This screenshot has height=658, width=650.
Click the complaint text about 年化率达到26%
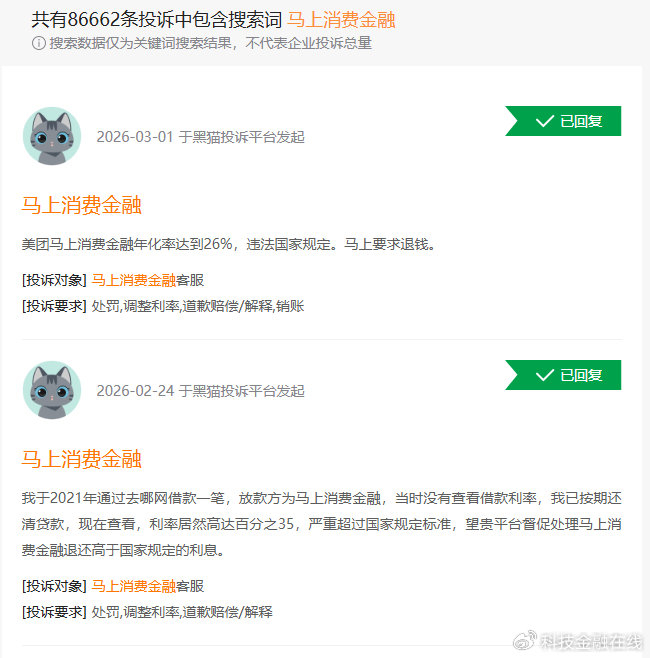pyautogui.click(x=229, y=244)
